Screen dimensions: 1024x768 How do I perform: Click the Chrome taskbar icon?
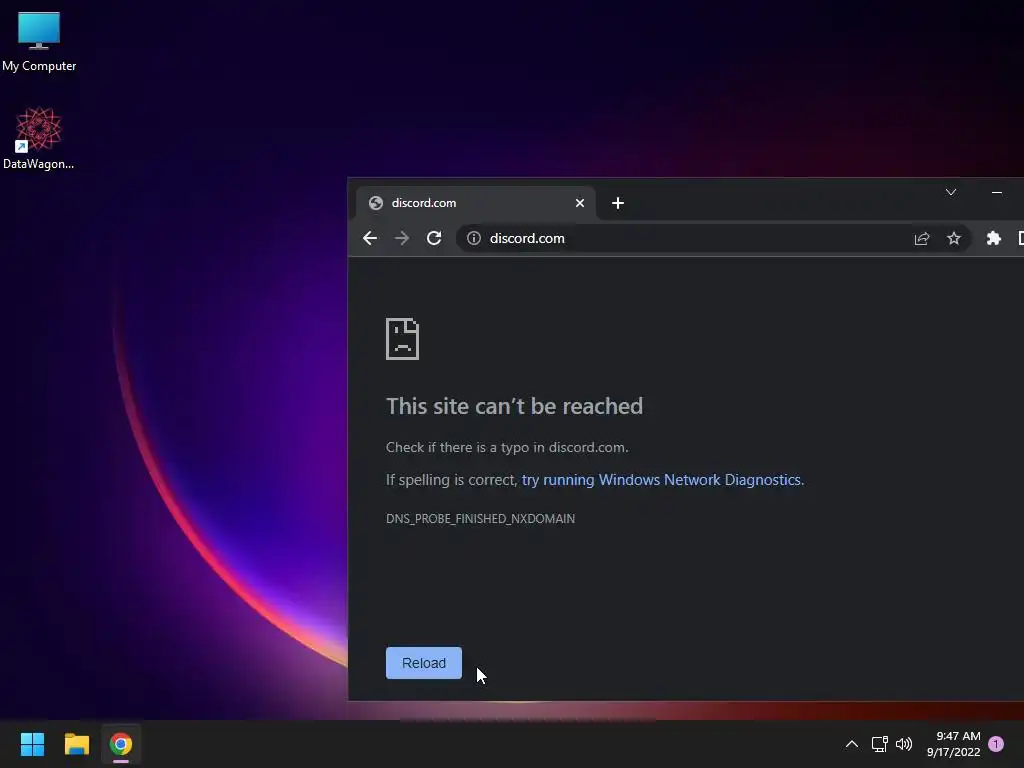pos(121,744)
